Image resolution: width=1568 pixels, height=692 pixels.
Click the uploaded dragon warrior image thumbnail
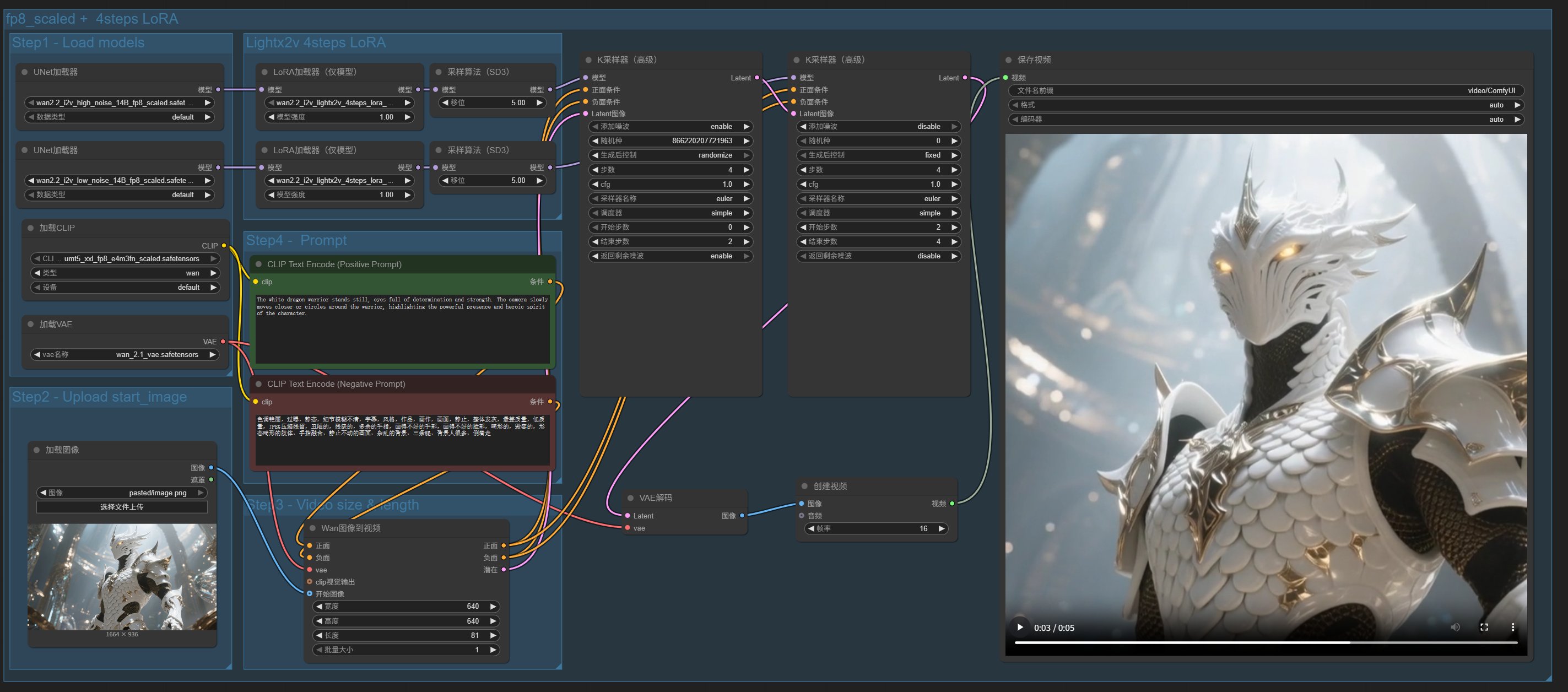122,576
